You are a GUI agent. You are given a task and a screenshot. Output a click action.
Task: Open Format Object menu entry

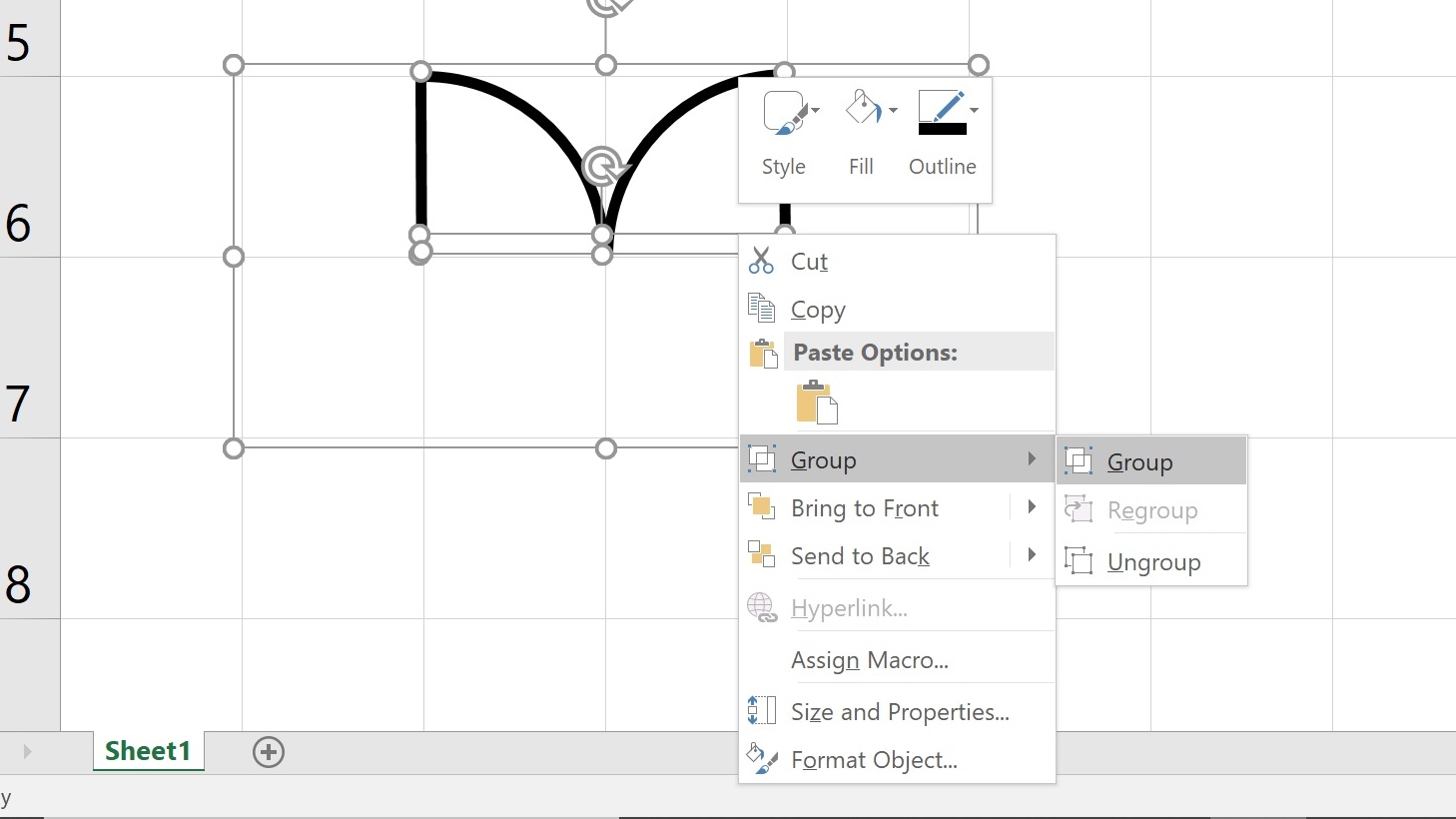(x=897, y=759)
